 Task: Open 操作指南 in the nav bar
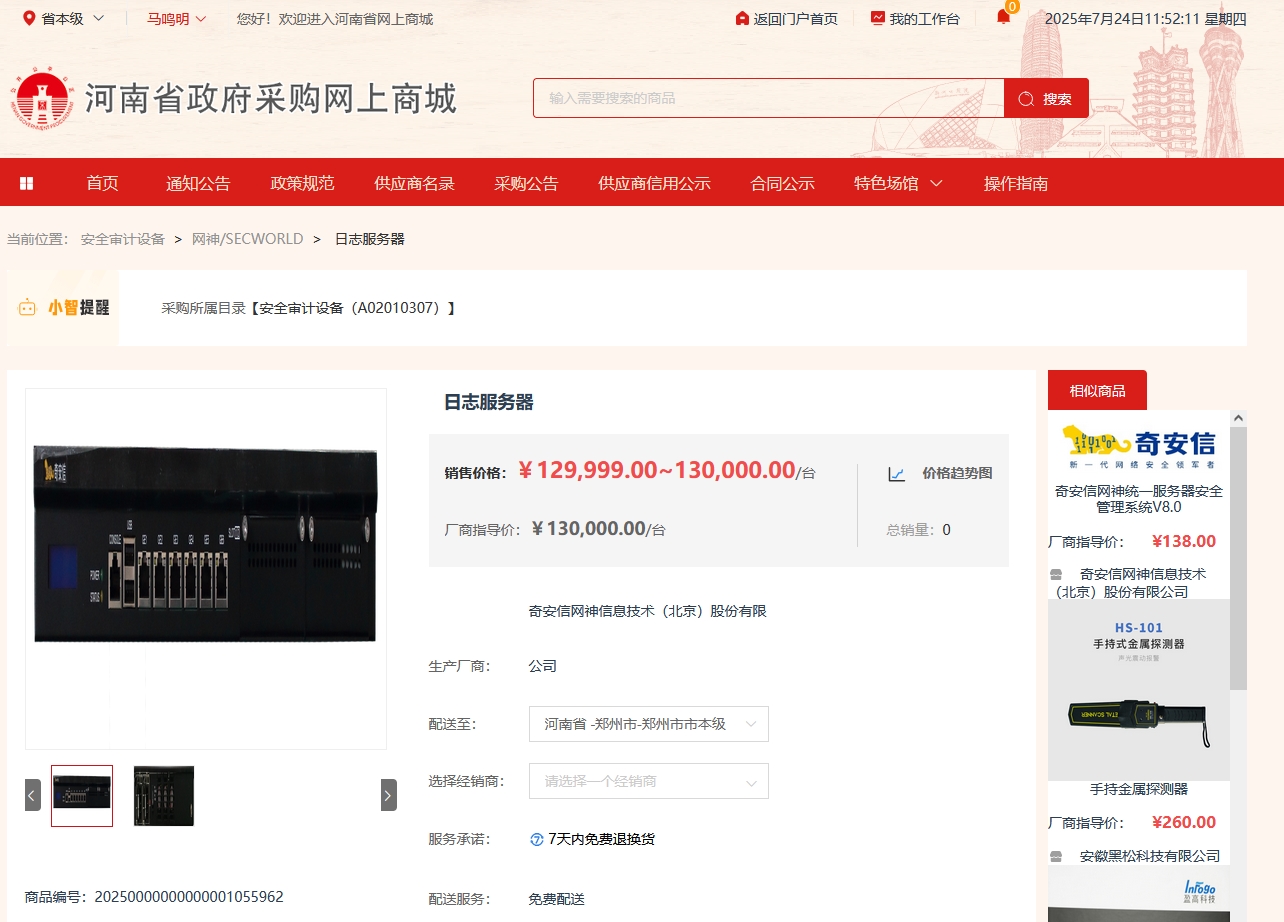(1016, 183)
